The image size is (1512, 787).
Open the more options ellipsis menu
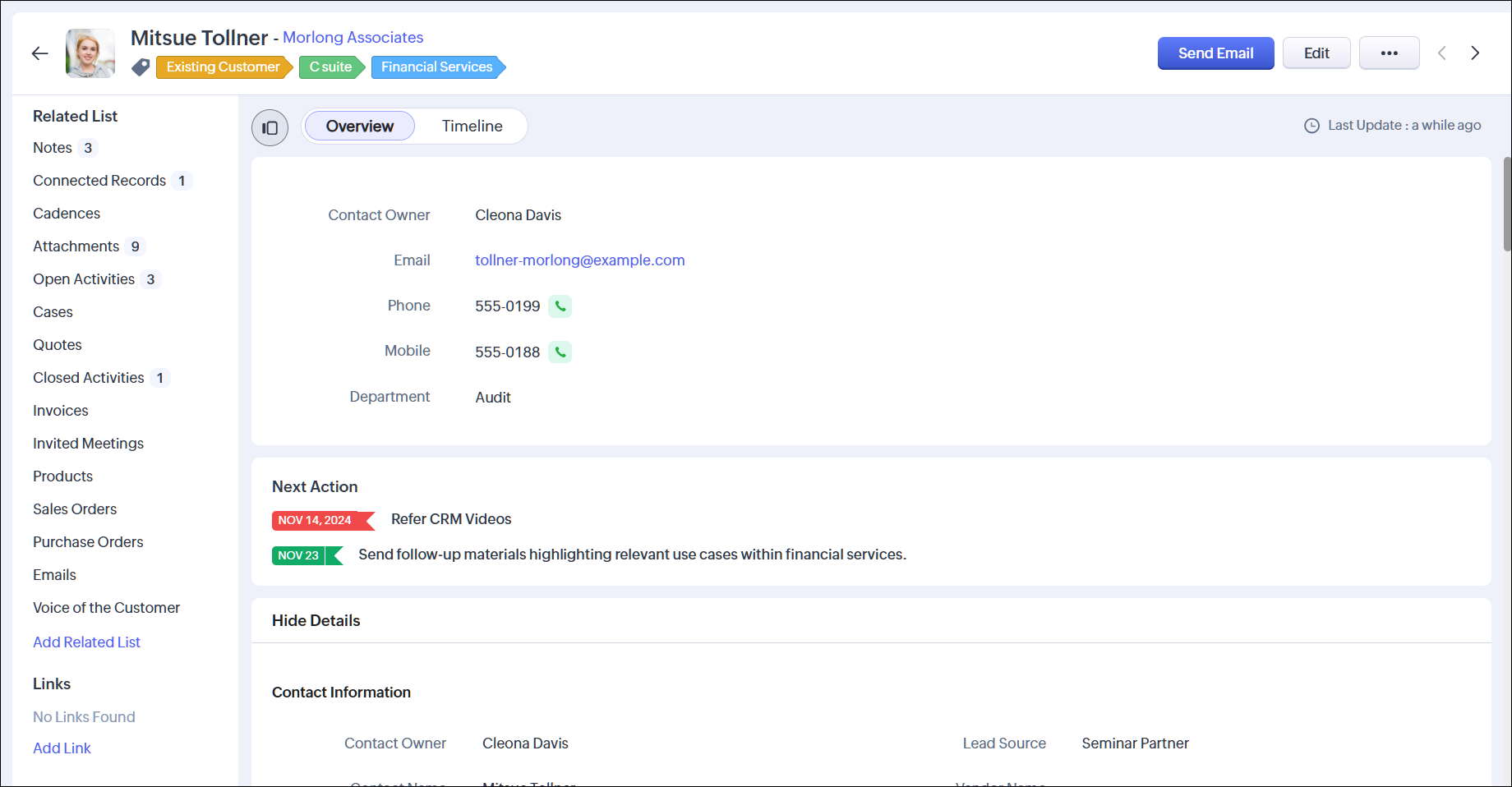(x=1389, y=53)
